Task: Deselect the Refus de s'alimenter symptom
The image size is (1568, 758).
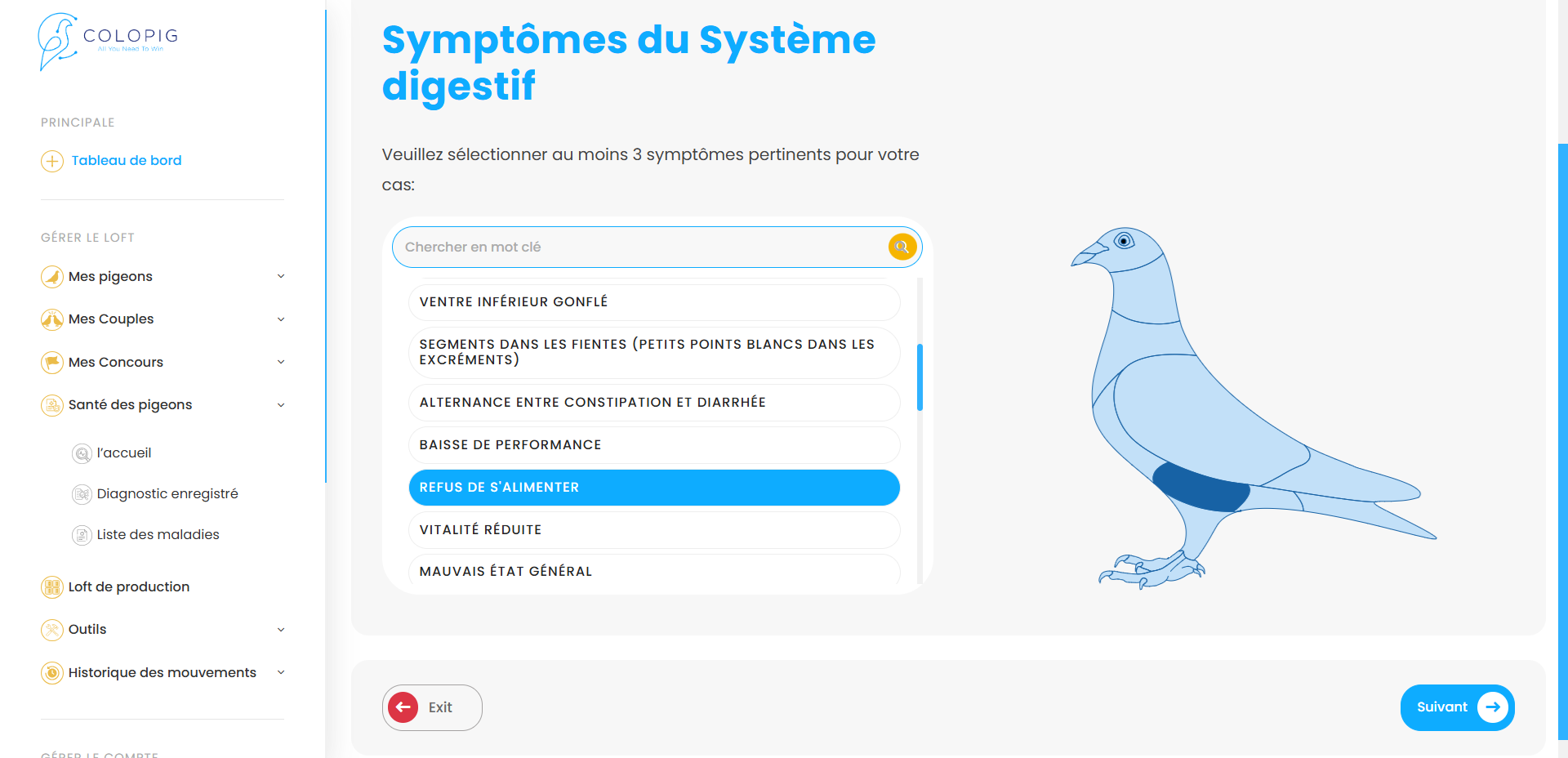Action: click(653, 488)
